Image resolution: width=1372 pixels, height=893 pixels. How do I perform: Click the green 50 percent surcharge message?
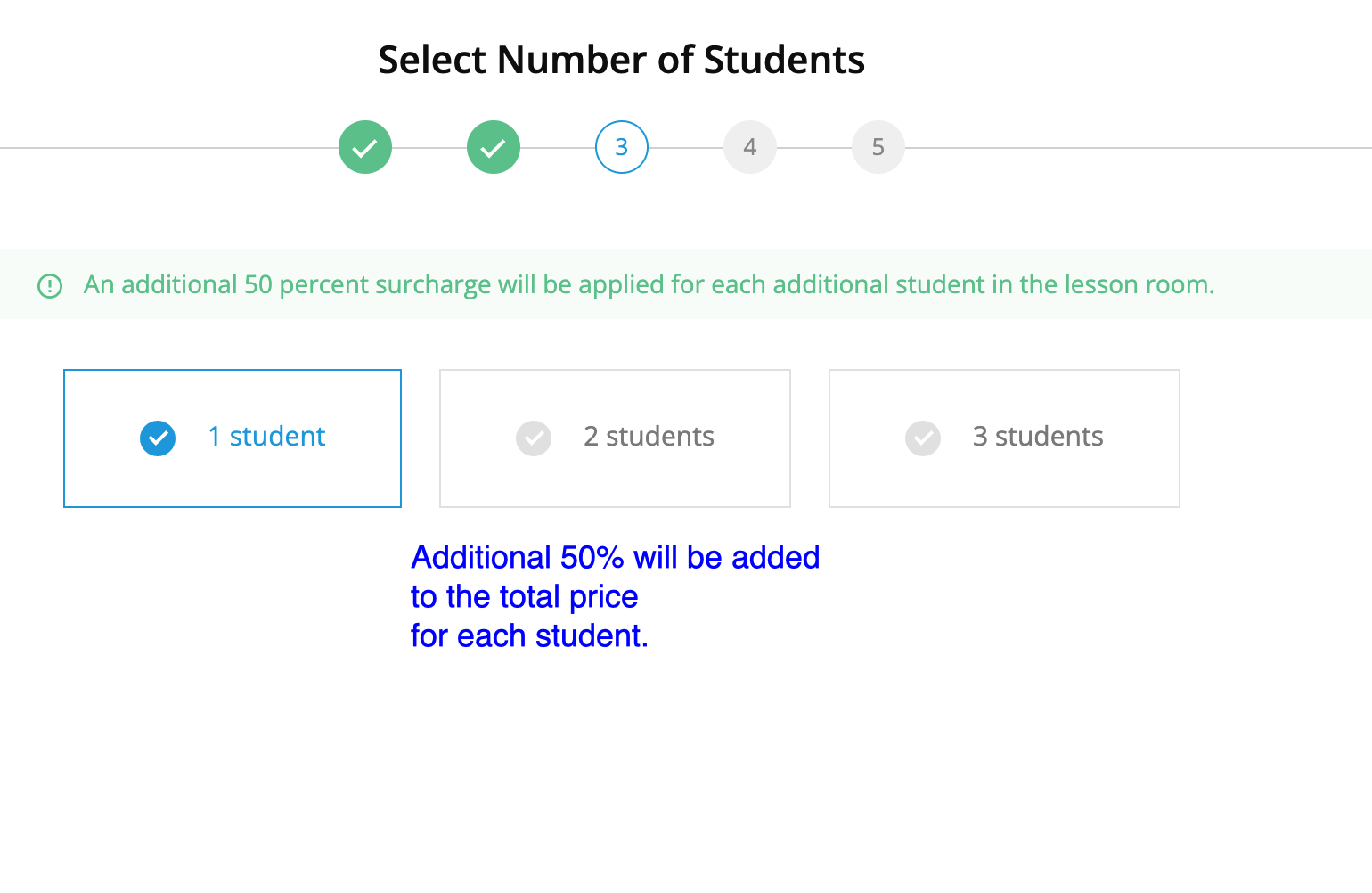point(649,285)
